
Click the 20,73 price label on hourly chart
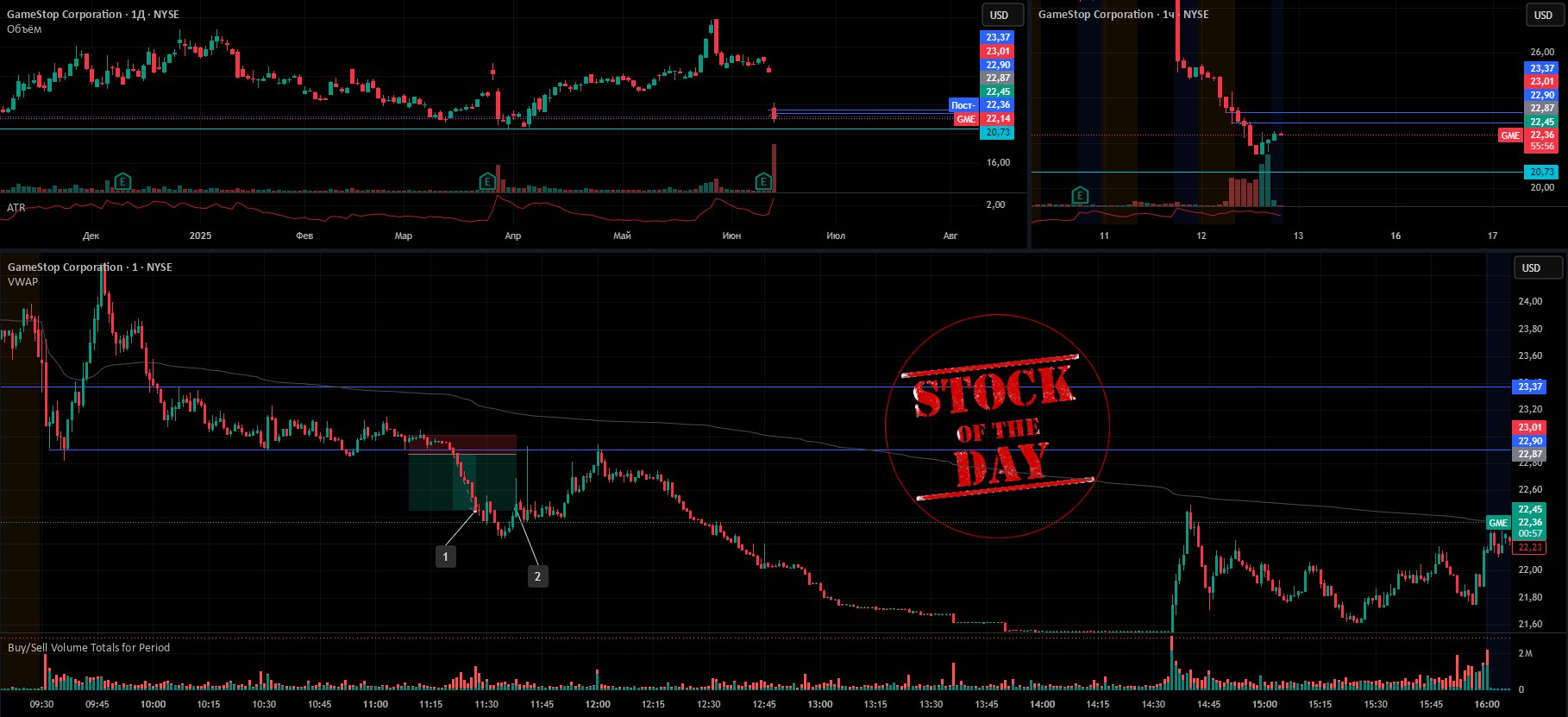pos(1542,172)
